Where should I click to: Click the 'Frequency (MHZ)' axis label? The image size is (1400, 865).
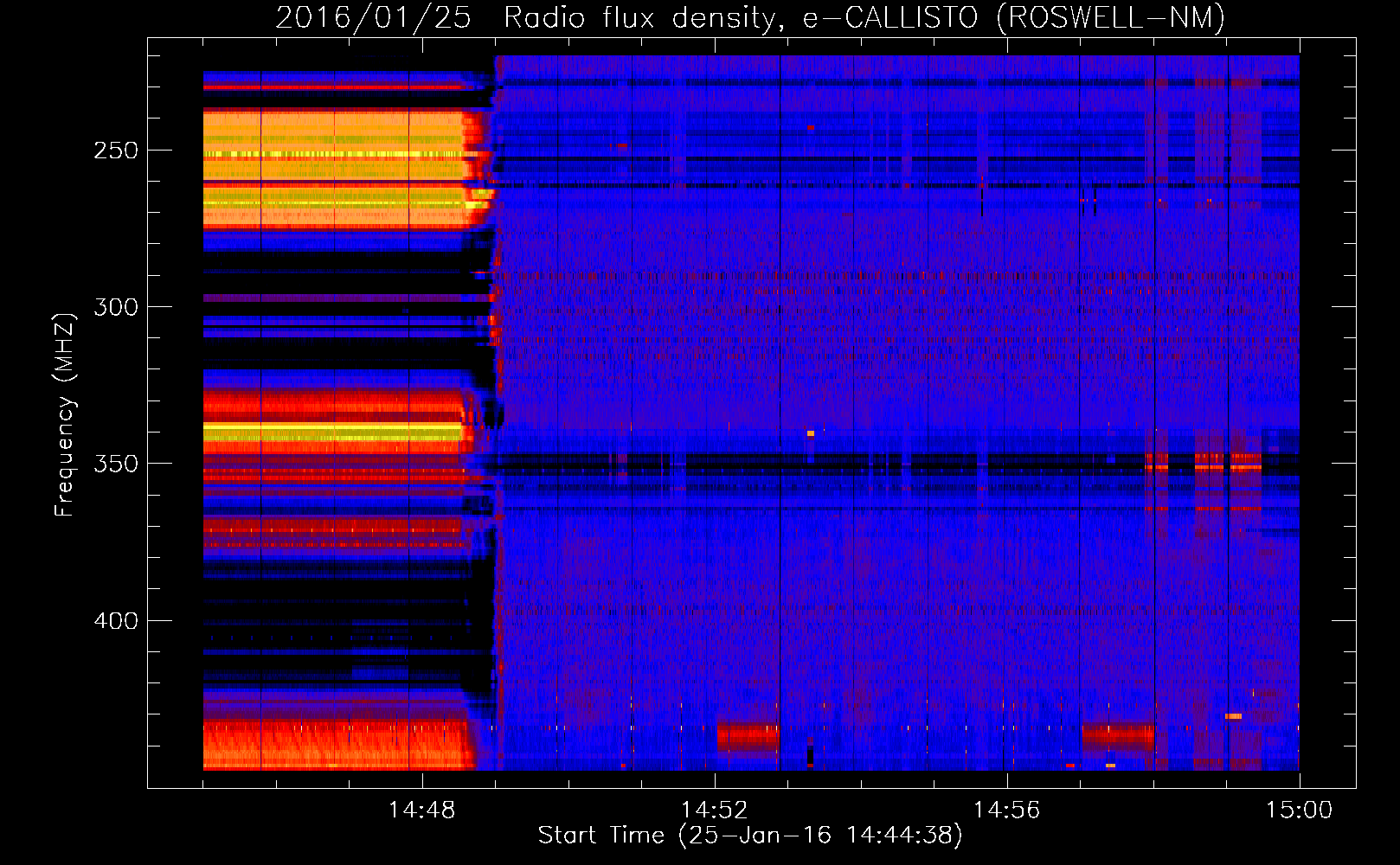[65, 414]
